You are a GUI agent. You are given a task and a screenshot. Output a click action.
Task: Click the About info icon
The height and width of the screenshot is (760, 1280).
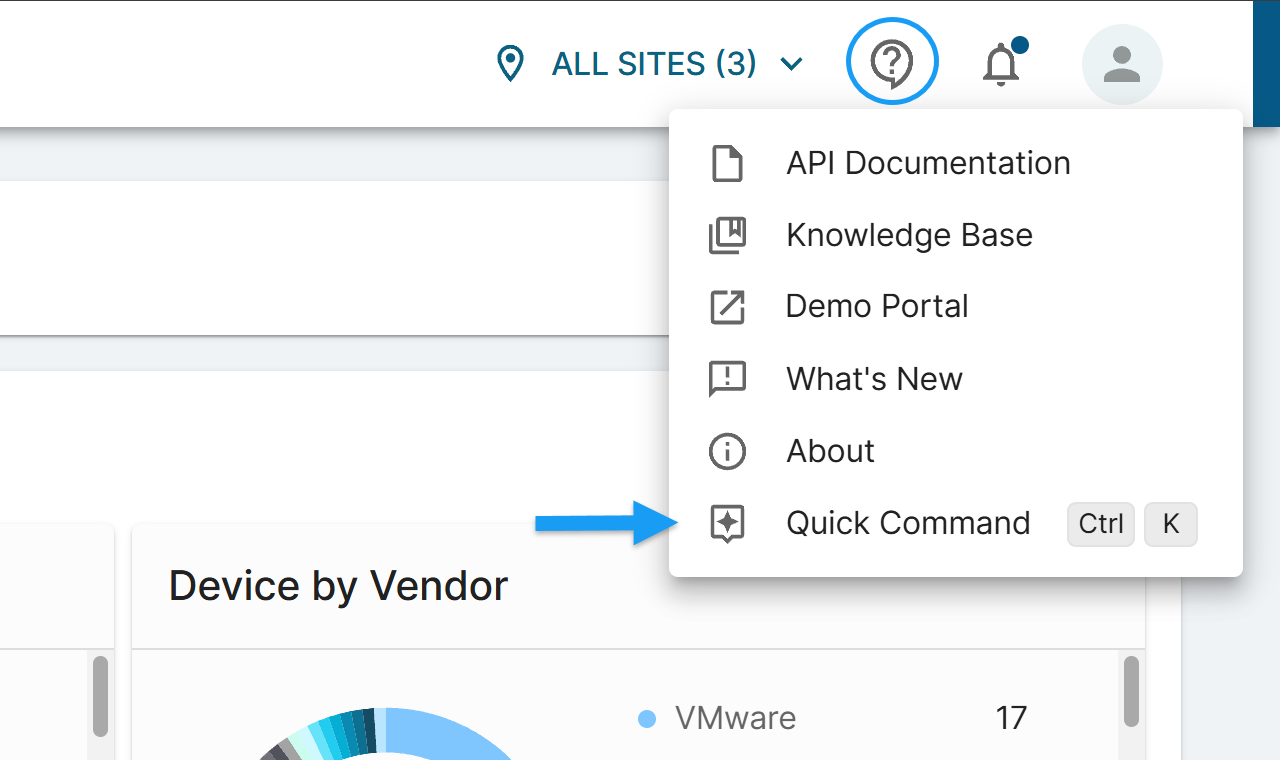(727, 451)
